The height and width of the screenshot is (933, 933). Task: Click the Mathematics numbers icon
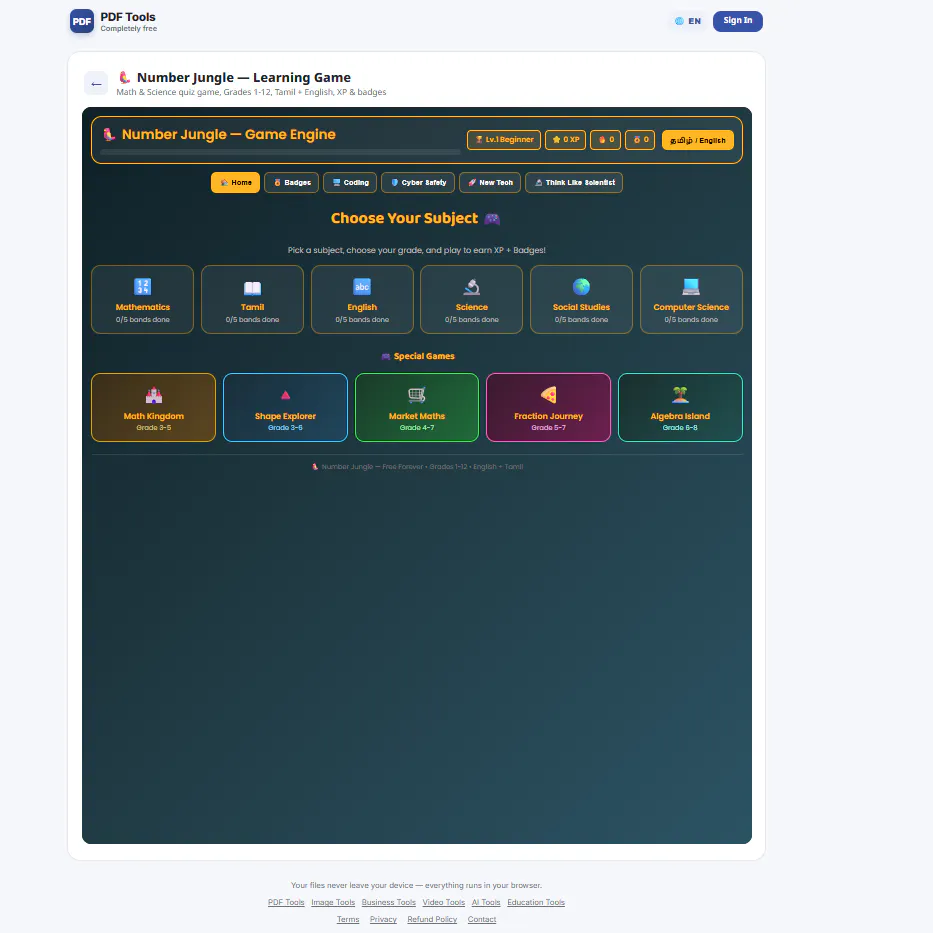(142, 287)
